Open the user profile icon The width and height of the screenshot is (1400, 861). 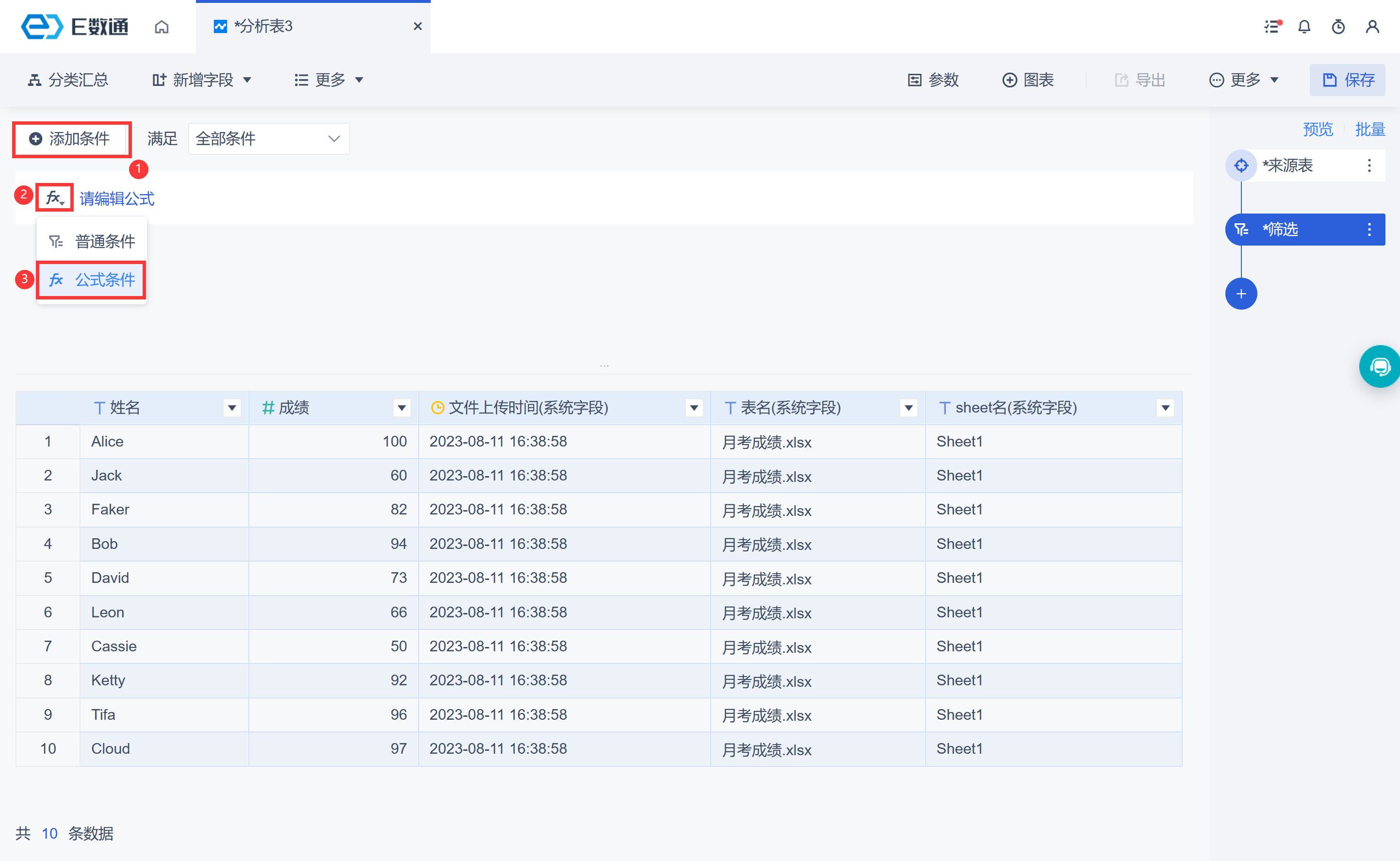point(1372,27)
